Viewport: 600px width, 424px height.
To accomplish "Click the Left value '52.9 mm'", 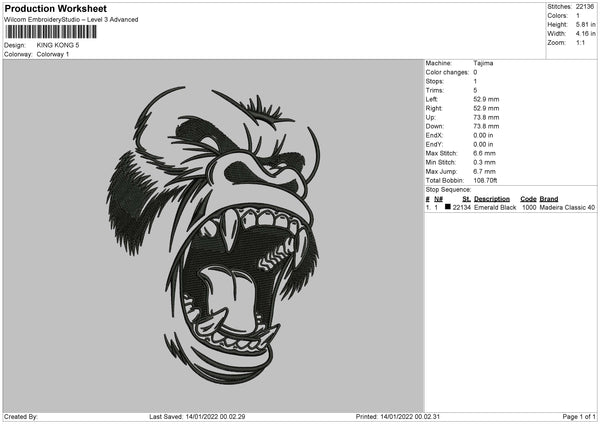I will tap(486, 99).
